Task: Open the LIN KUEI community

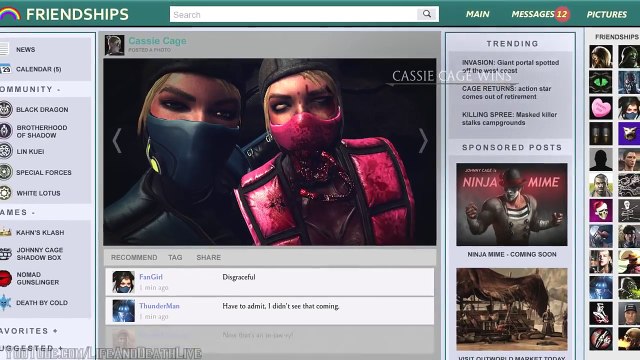Action: (x=30, y=151)
